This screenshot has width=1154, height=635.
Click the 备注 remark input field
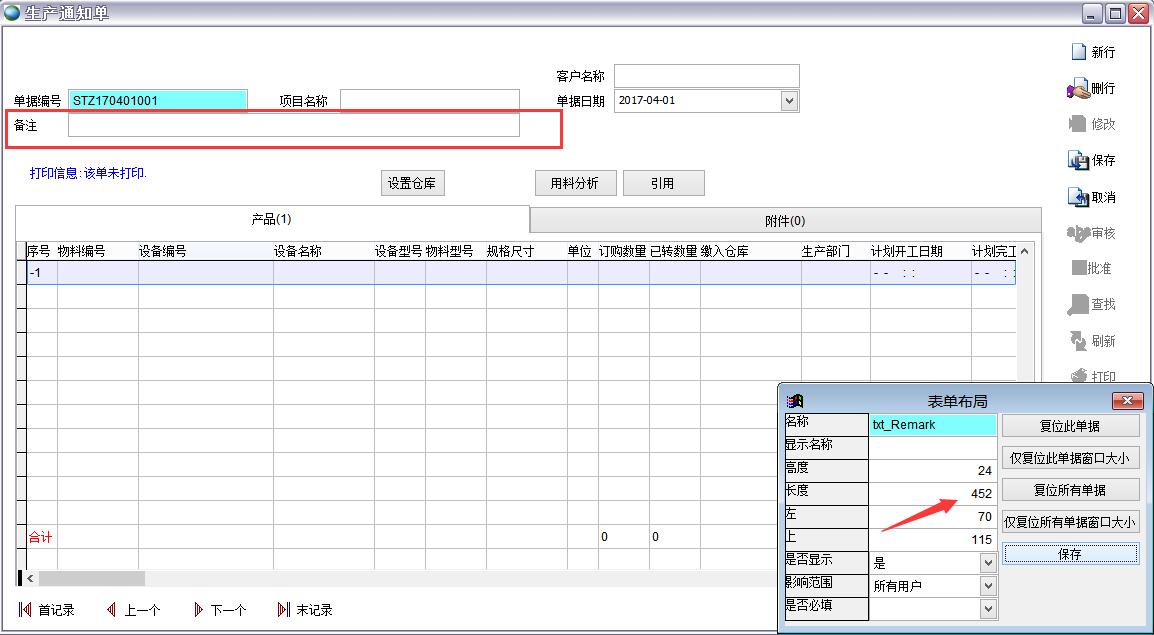point(293,125)
